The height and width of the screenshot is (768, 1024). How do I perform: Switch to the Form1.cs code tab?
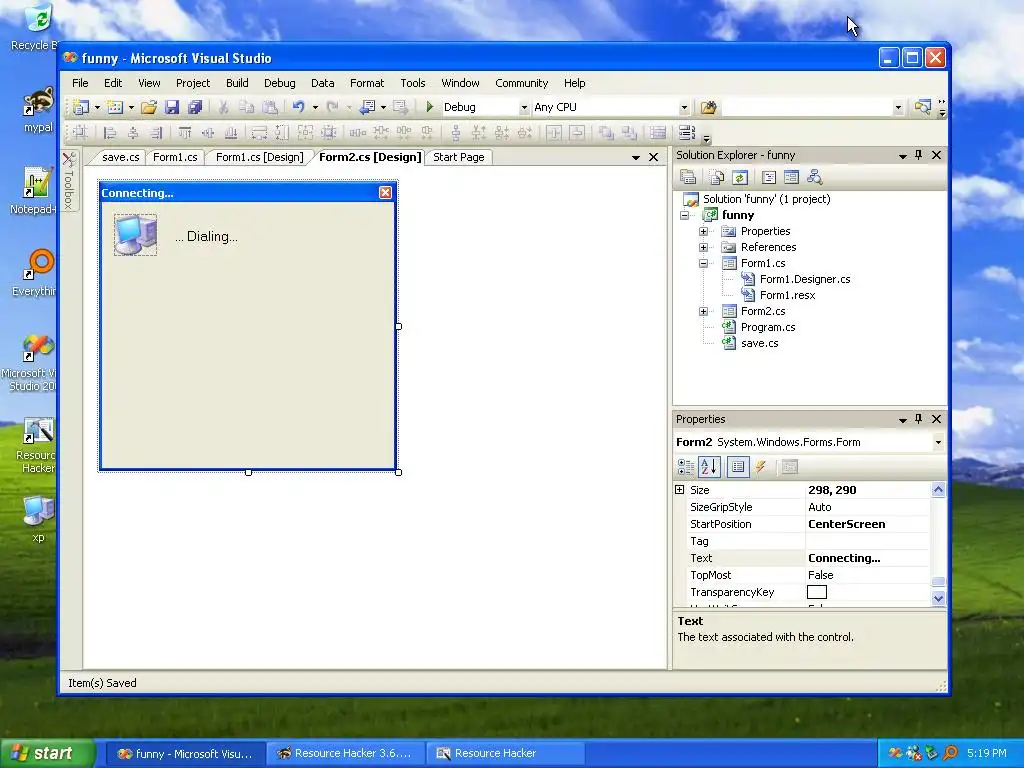(x=175, y=157)
